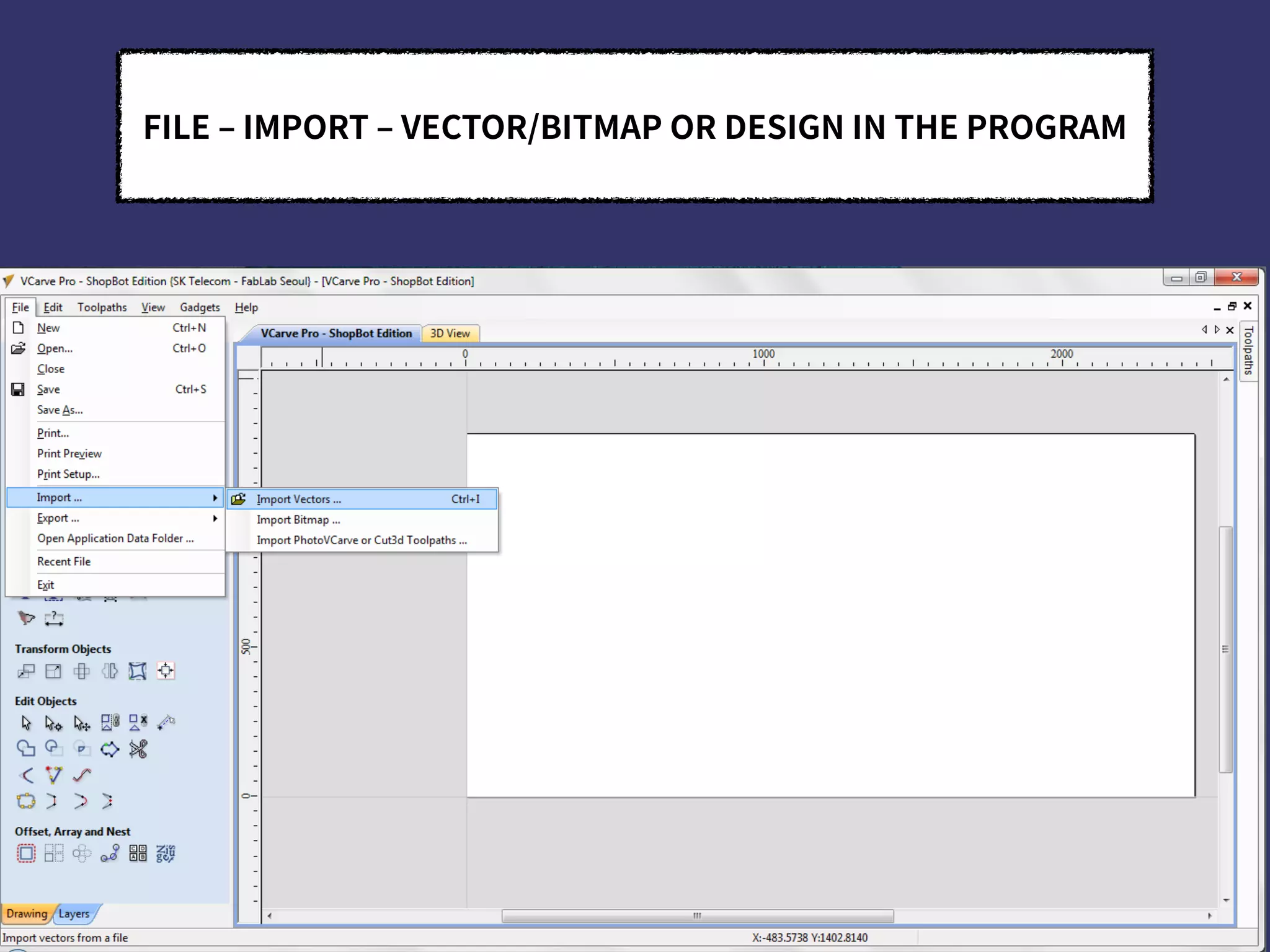Open the Trace Bitmap bird tool
1270x952 pixels.
[x=26, y=618]
